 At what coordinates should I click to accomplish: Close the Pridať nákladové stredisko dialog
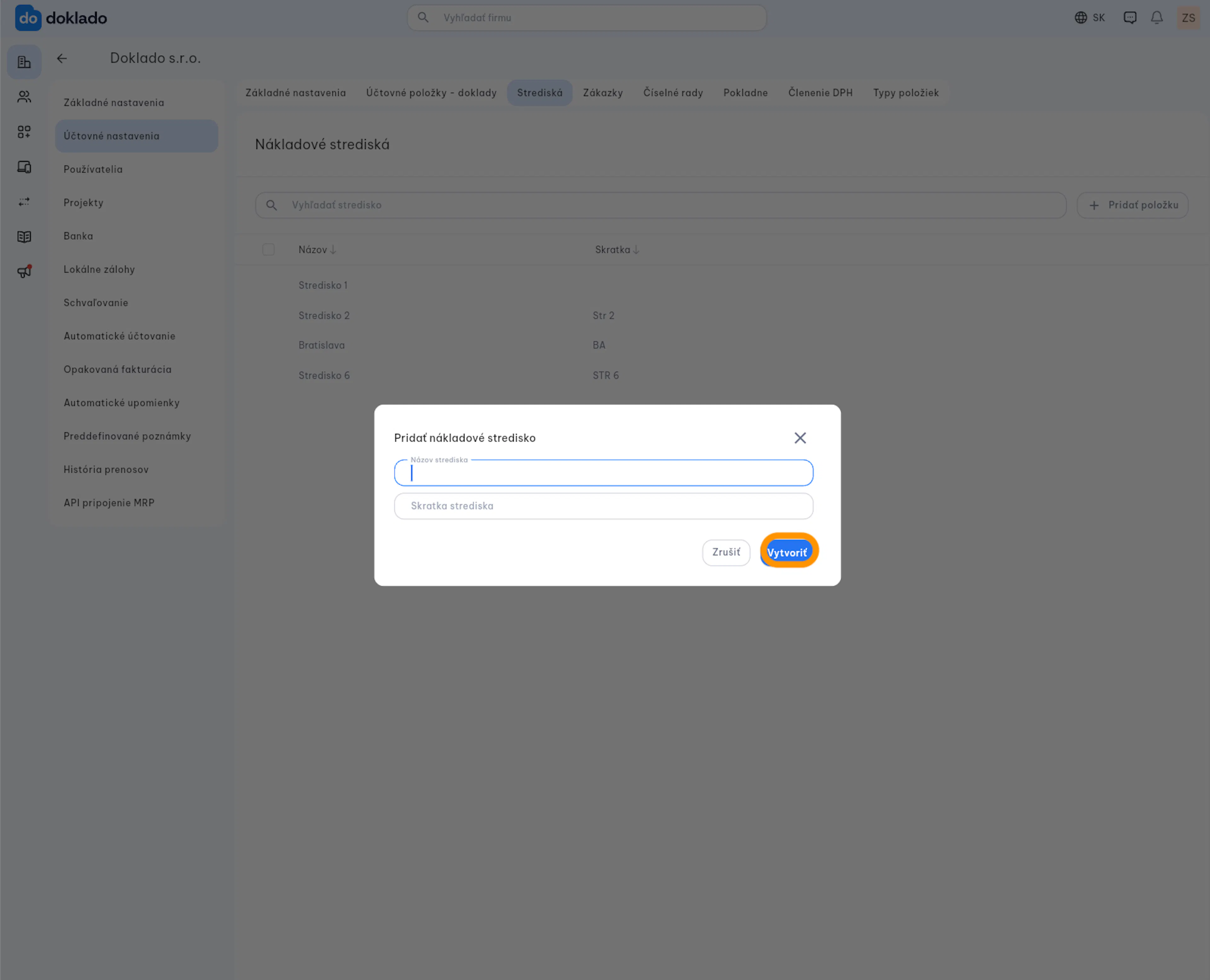pos(800,438)
